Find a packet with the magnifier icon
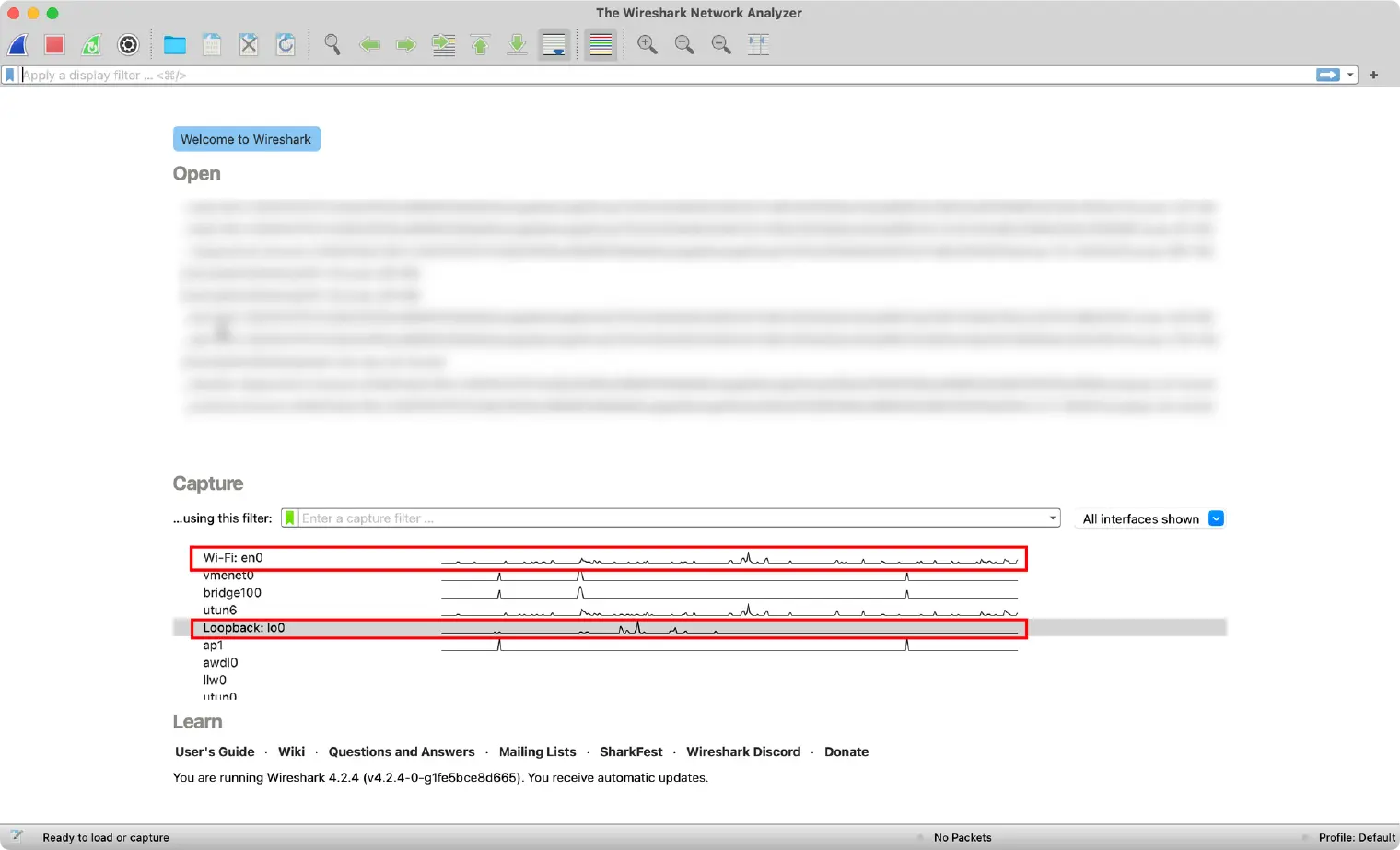Screen dimensions: 1400x850 click(332, 44)
